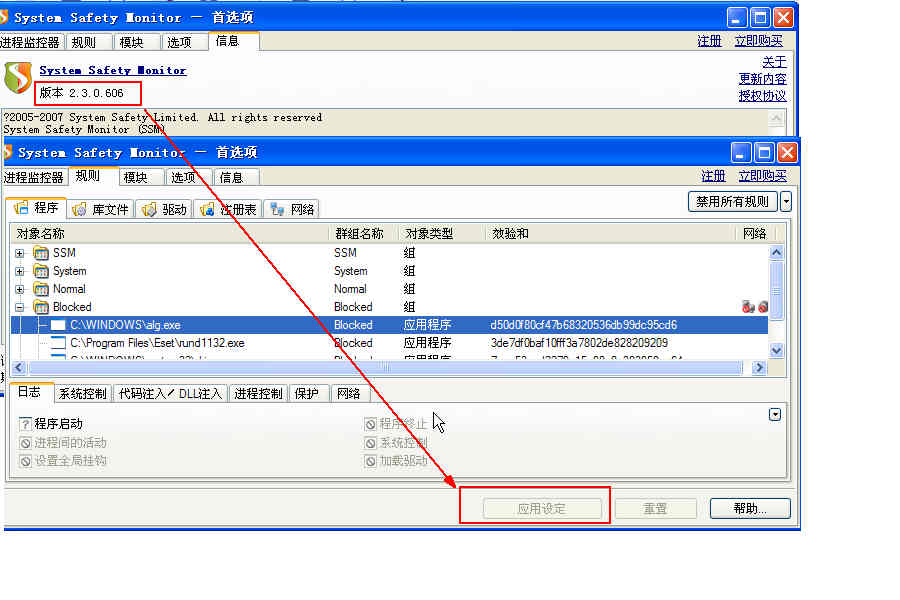Viewport: 900px width, 600px height.
Task: Open the 更新内容 link
Action: 762,79
